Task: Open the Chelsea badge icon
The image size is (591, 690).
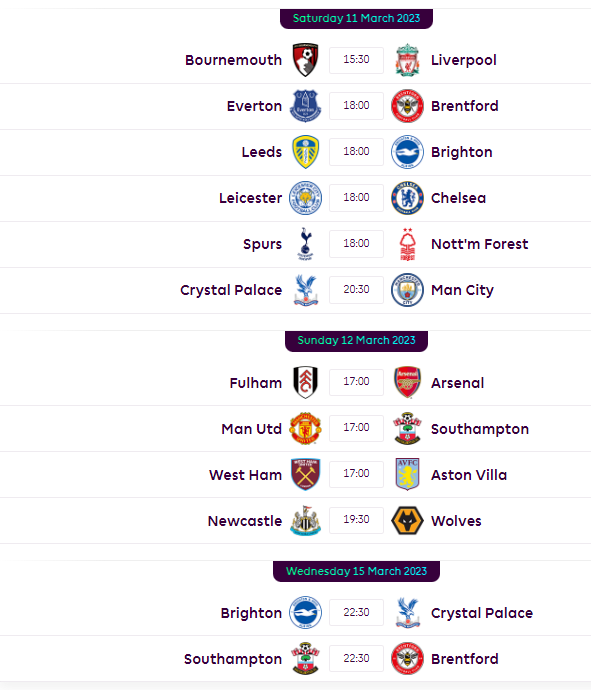Action: (407, 198)
